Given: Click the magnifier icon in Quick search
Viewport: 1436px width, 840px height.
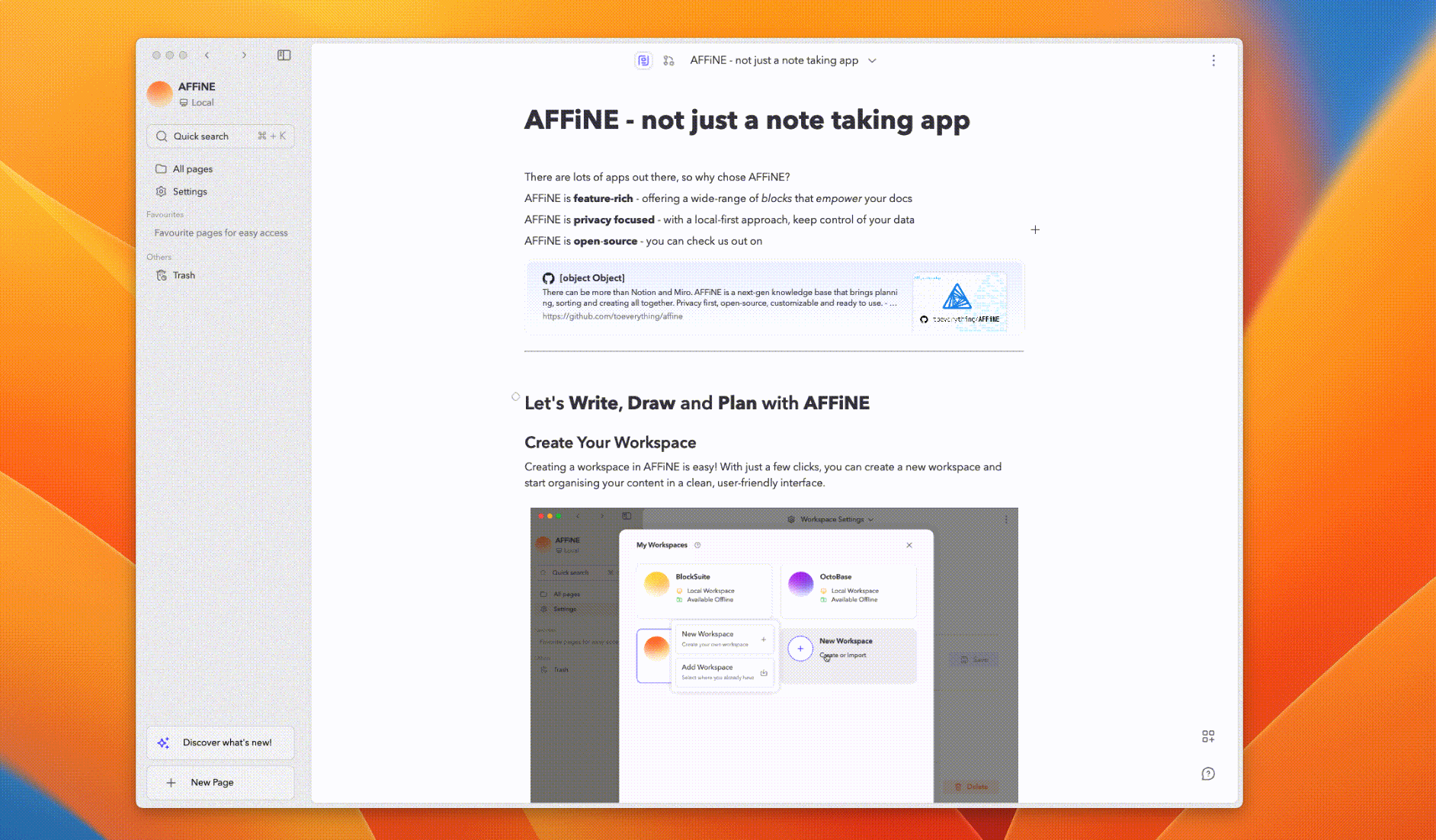Looking at the screenshot, I should [162, 136].
